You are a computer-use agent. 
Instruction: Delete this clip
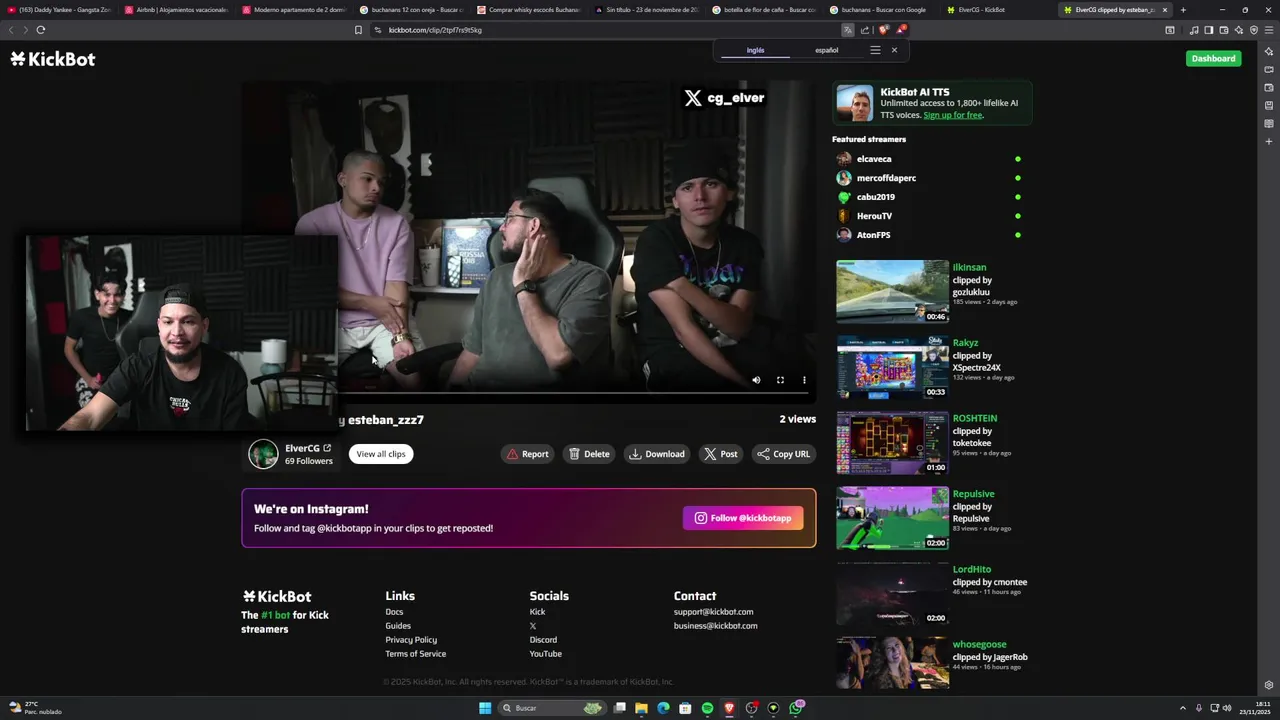589,454
